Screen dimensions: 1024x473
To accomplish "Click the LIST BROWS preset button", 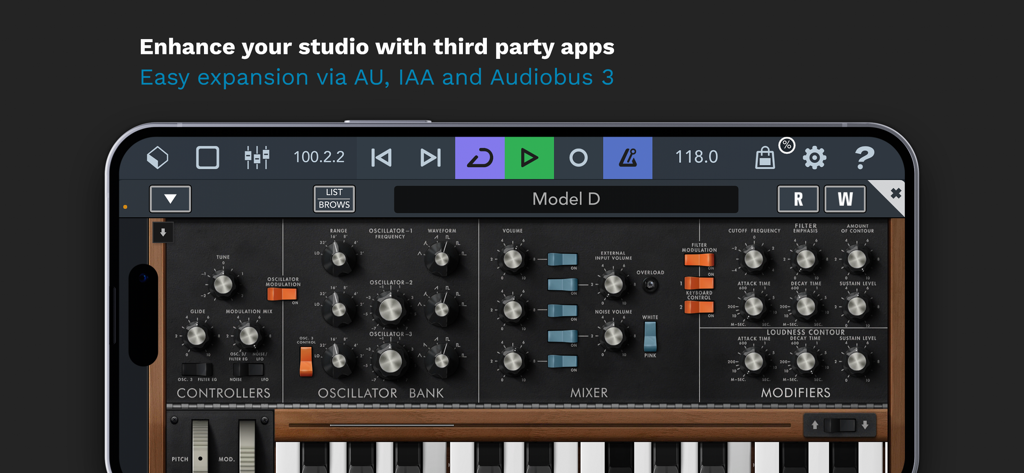I will (x=334, y=198).
